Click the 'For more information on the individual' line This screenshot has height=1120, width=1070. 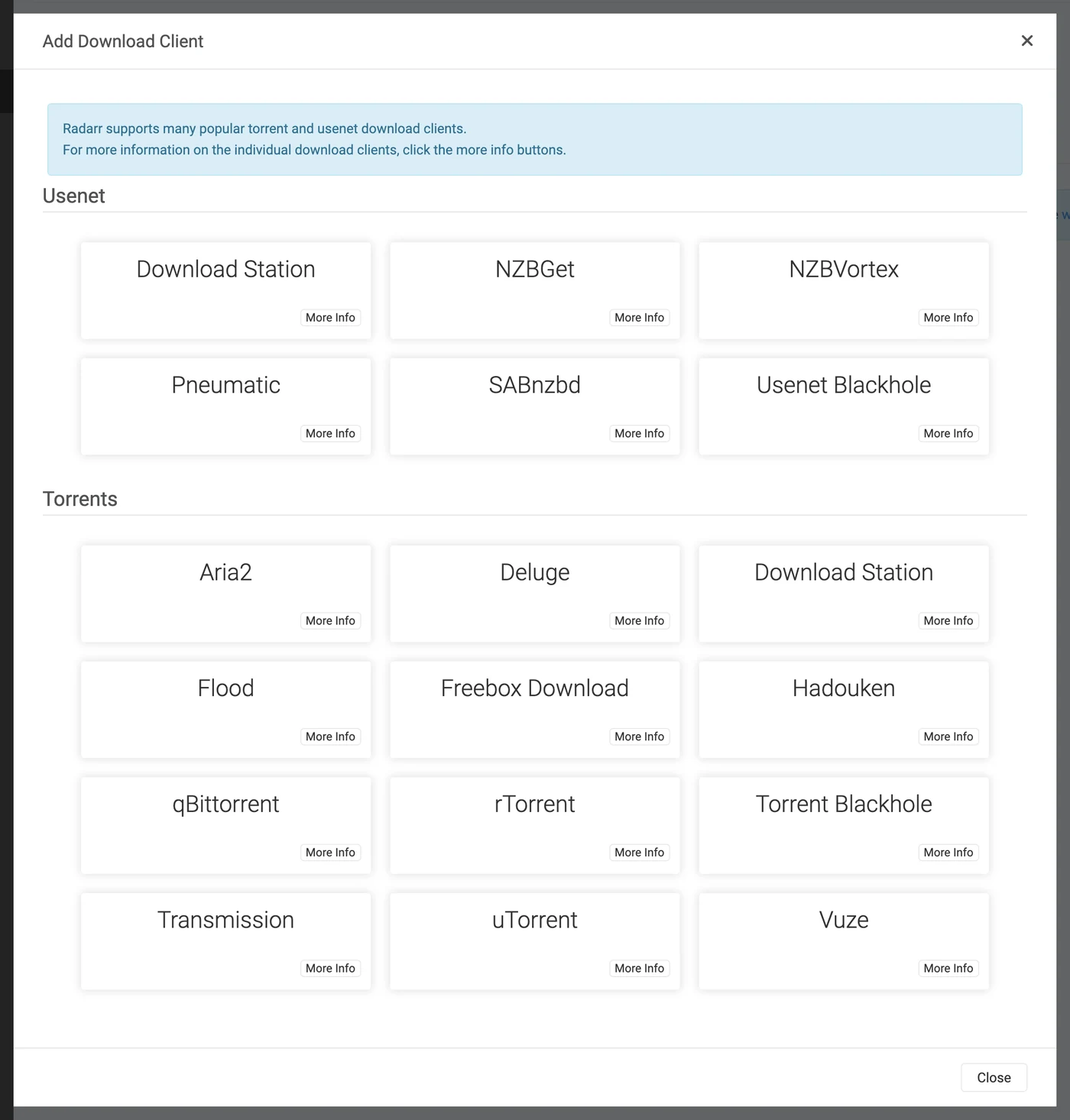coord(314,150)
